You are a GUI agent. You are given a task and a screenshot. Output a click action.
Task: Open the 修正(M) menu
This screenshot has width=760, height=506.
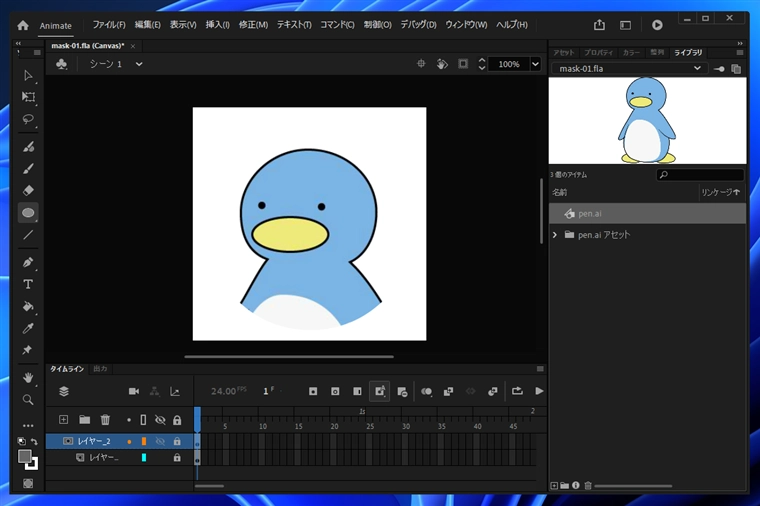(253, 25)
